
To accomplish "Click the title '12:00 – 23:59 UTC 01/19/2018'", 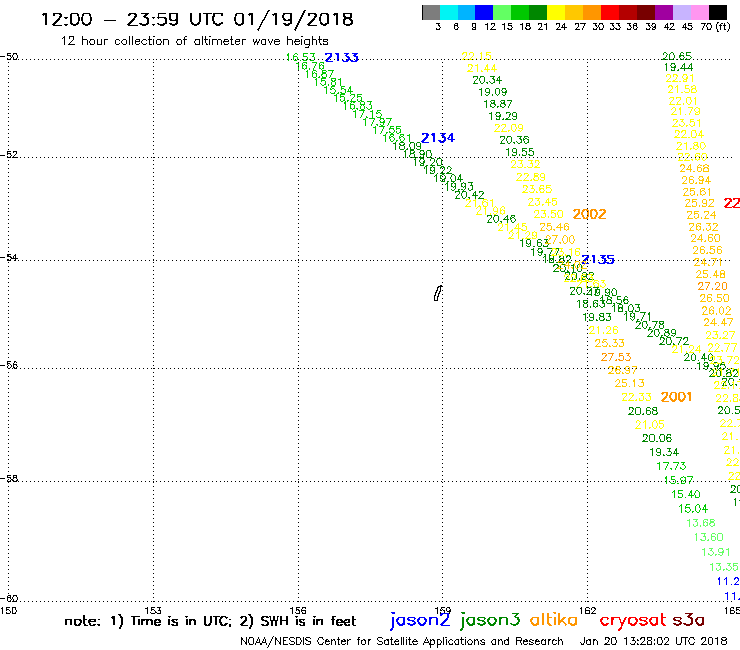I will click(197, 19).
